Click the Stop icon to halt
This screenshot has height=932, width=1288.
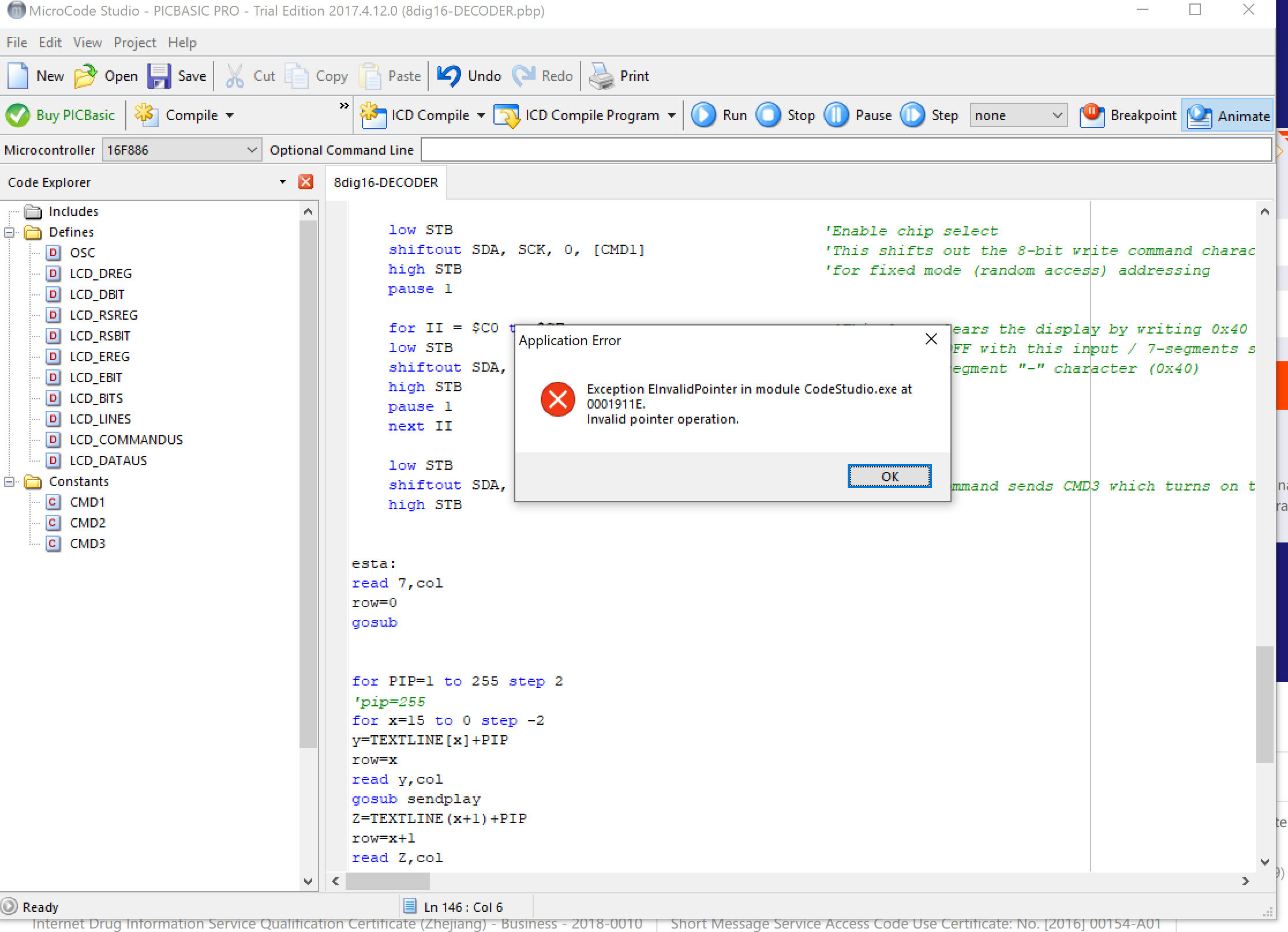tap(769, 114)
